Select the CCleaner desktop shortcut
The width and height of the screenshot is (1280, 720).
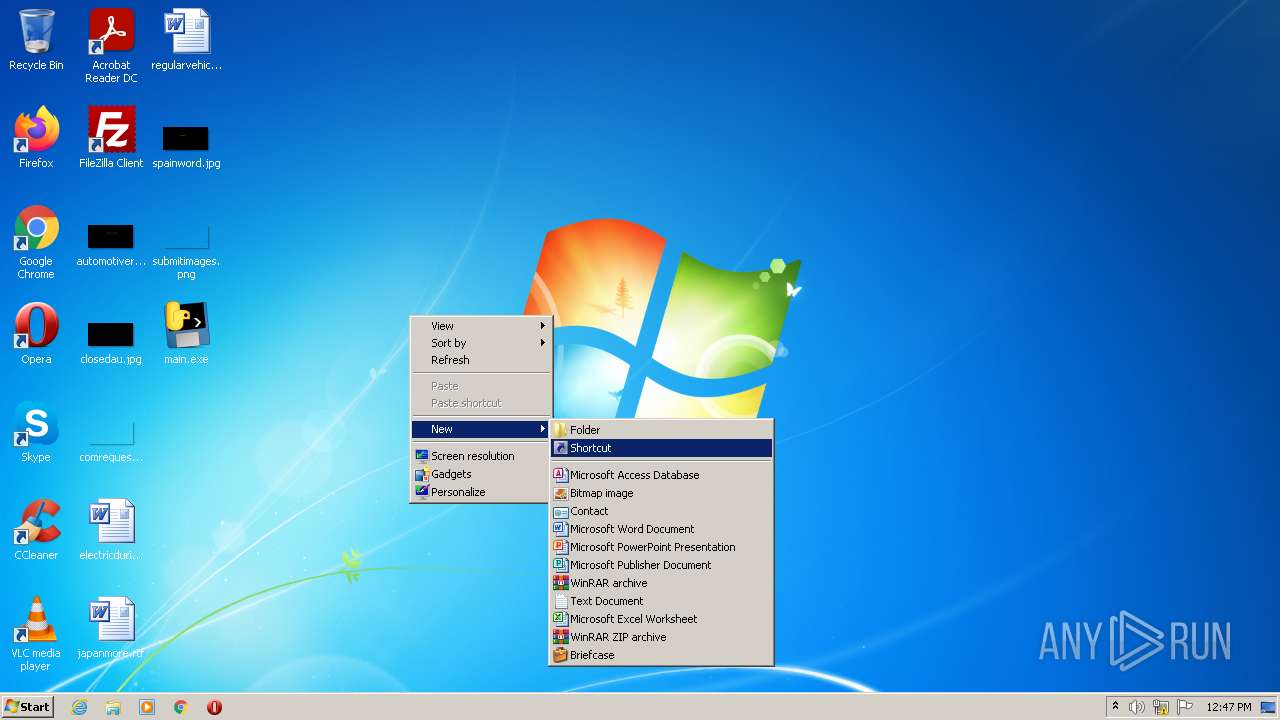tap(36, 530)
